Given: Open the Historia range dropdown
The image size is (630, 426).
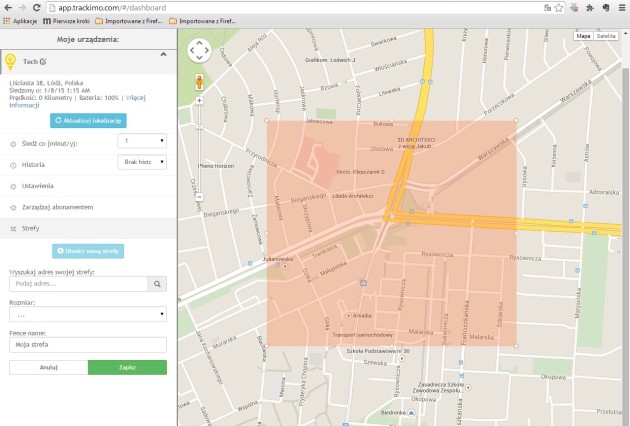Looking at the screenshot, I should [141, 161].
